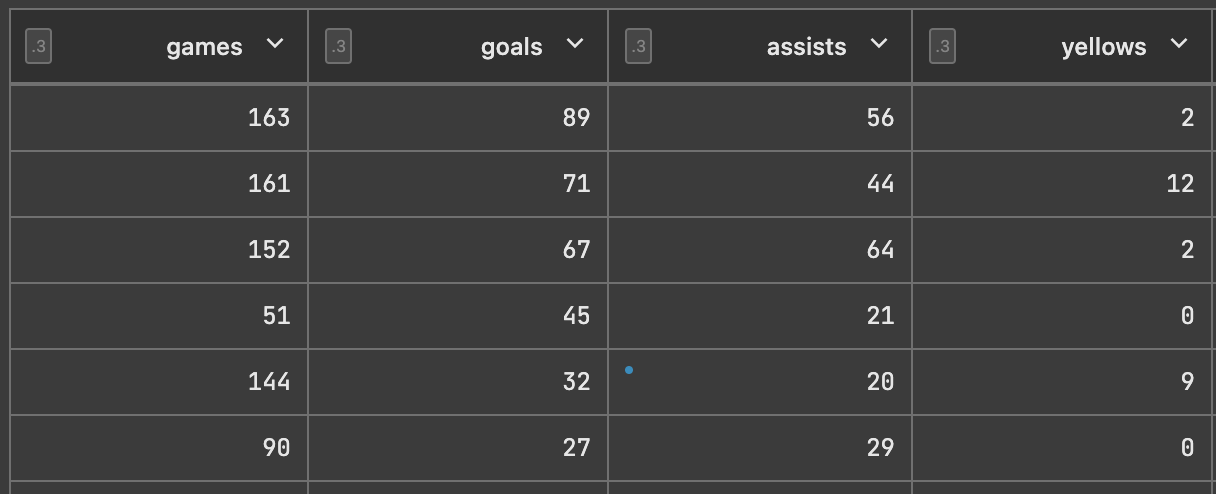Image resolution: width=1216 pixels, height=494 pixels.
Task: Select the yellows cell showing 12
Action: 1063,184
